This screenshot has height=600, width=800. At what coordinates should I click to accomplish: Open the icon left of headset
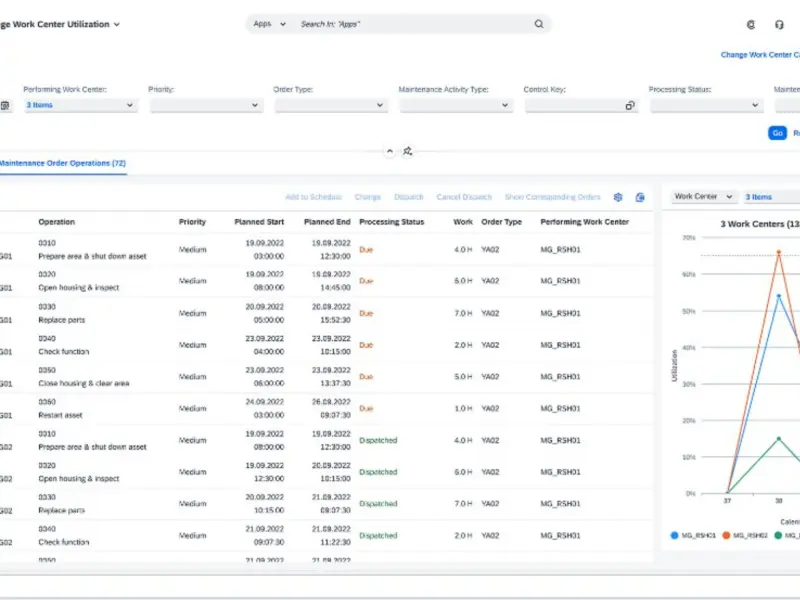point(751,24)
